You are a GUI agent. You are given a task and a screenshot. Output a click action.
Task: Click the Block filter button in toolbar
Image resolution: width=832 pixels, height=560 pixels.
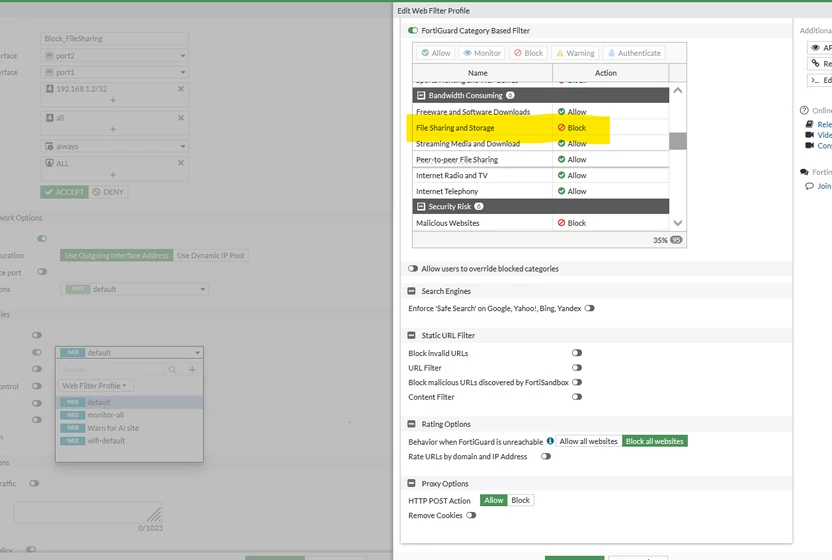click(x=528, y=53)
